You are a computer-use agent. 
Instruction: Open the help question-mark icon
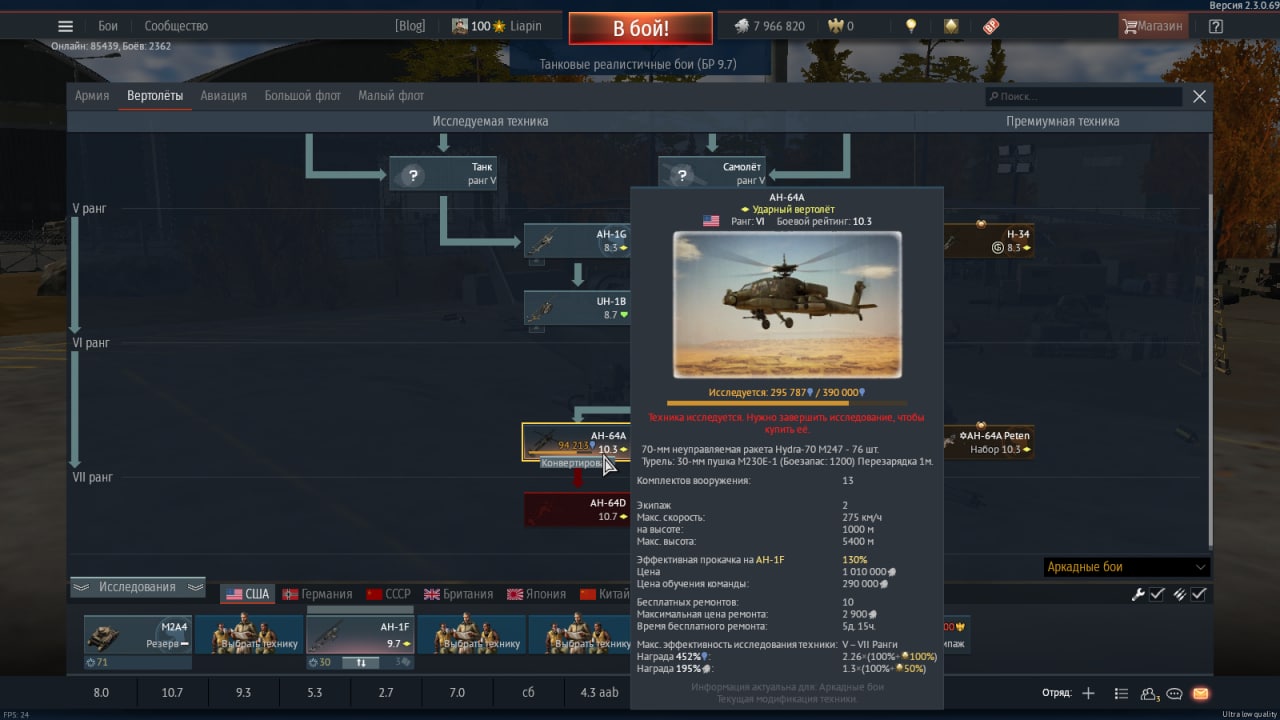click(1215, 26)
